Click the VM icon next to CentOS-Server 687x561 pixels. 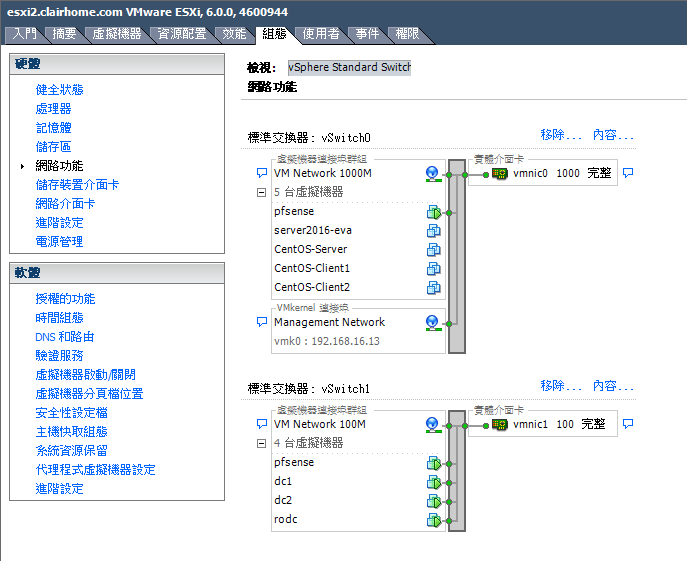[x=434, y=250]
